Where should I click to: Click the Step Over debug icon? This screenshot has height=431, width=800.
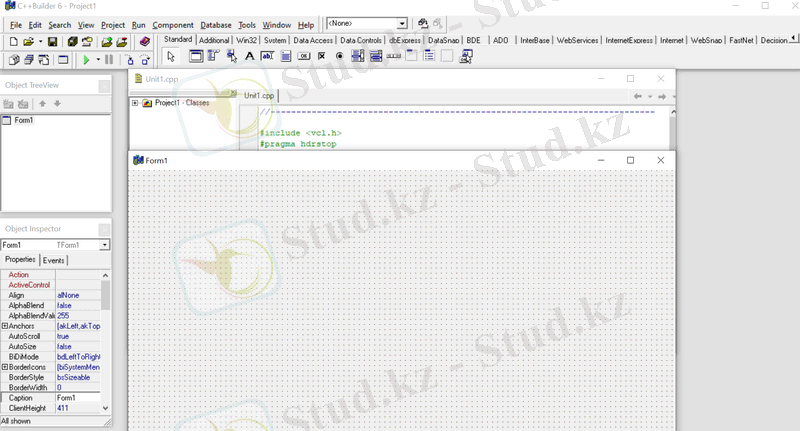click(x=145, y=60)
